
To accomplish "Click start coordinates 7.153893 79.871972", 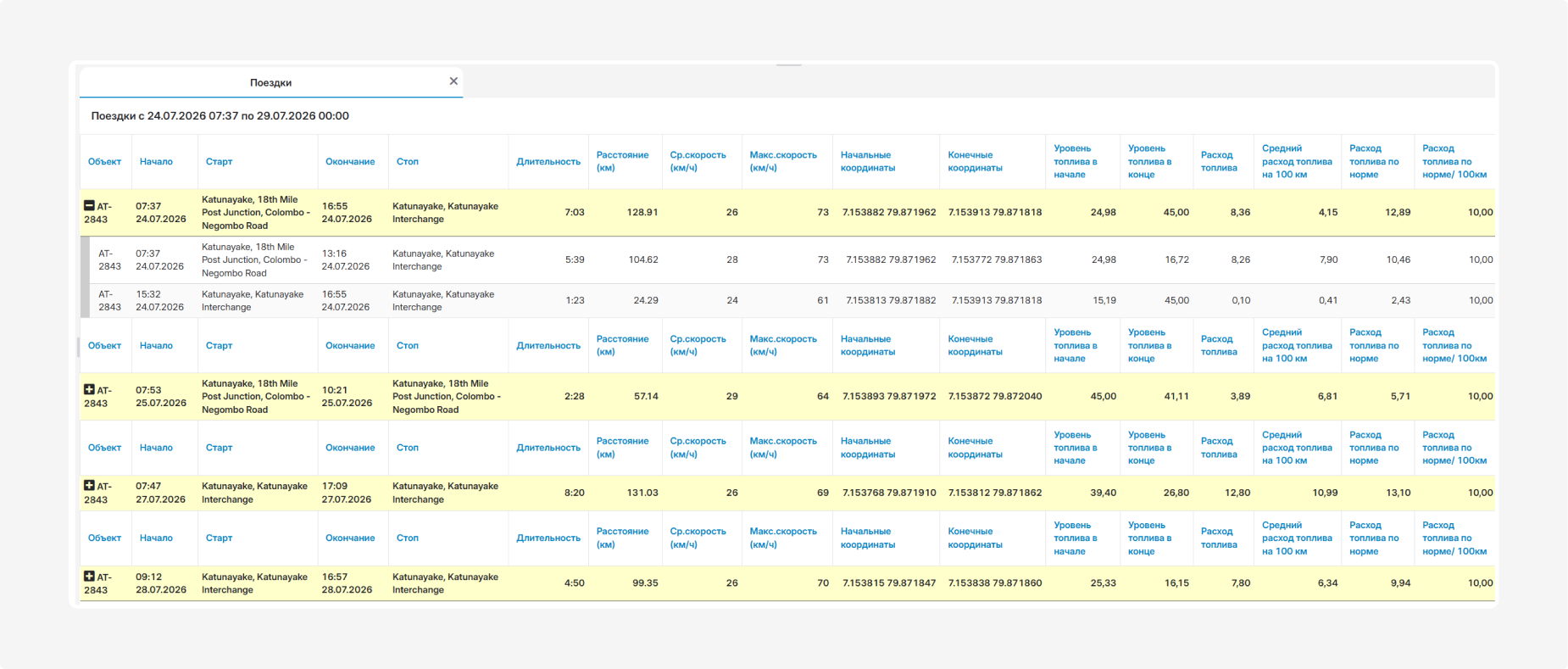I will click(x=889, y=396).
